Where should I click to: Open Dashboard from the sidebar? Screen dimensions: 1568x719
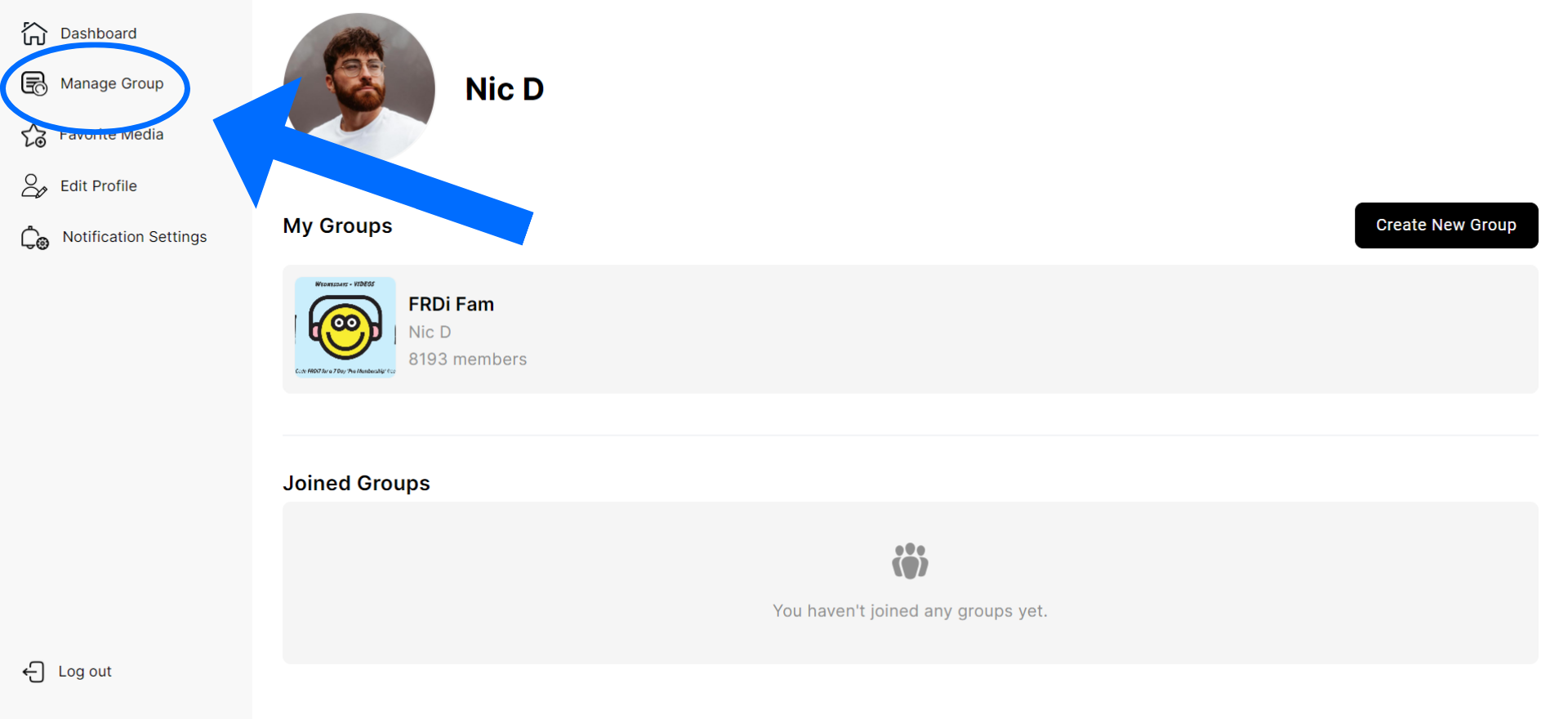[x=98, y=33]
